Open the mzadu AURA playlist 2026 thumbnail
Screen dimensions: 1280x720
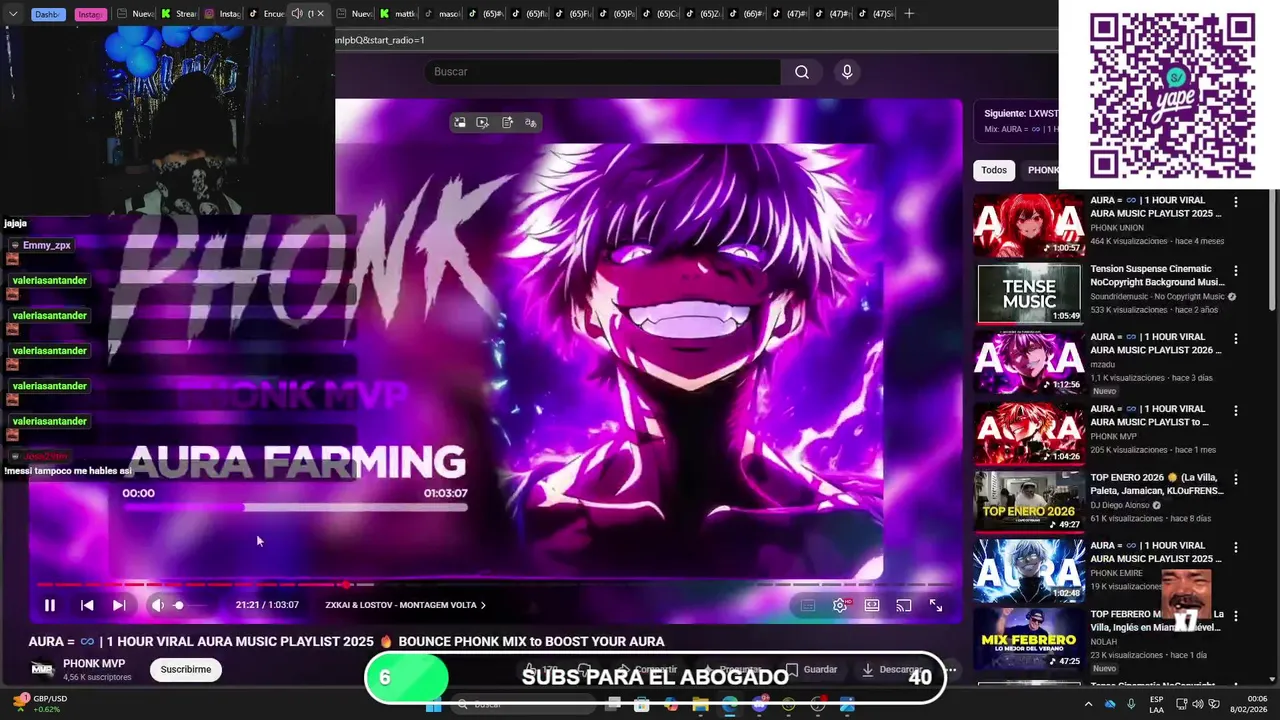pyautogui.click(x=1029, y=362)
